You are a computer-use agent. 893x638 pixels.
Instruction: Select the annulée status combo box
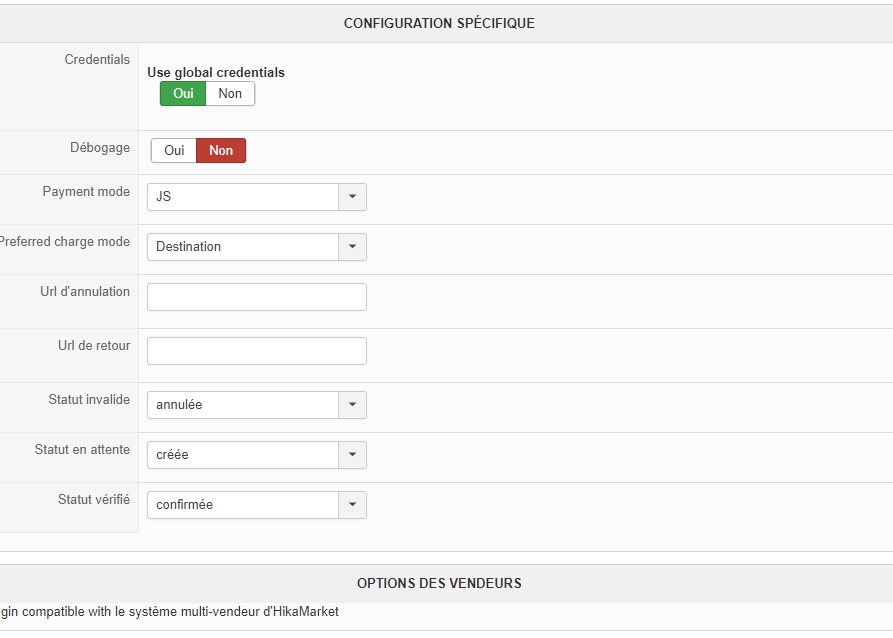243,405
